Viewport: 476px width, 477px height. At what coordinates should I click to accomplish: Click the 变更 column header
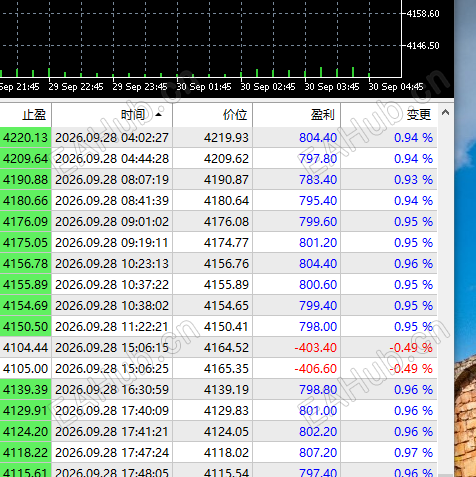pyautogui.click(x=389, y=115)
